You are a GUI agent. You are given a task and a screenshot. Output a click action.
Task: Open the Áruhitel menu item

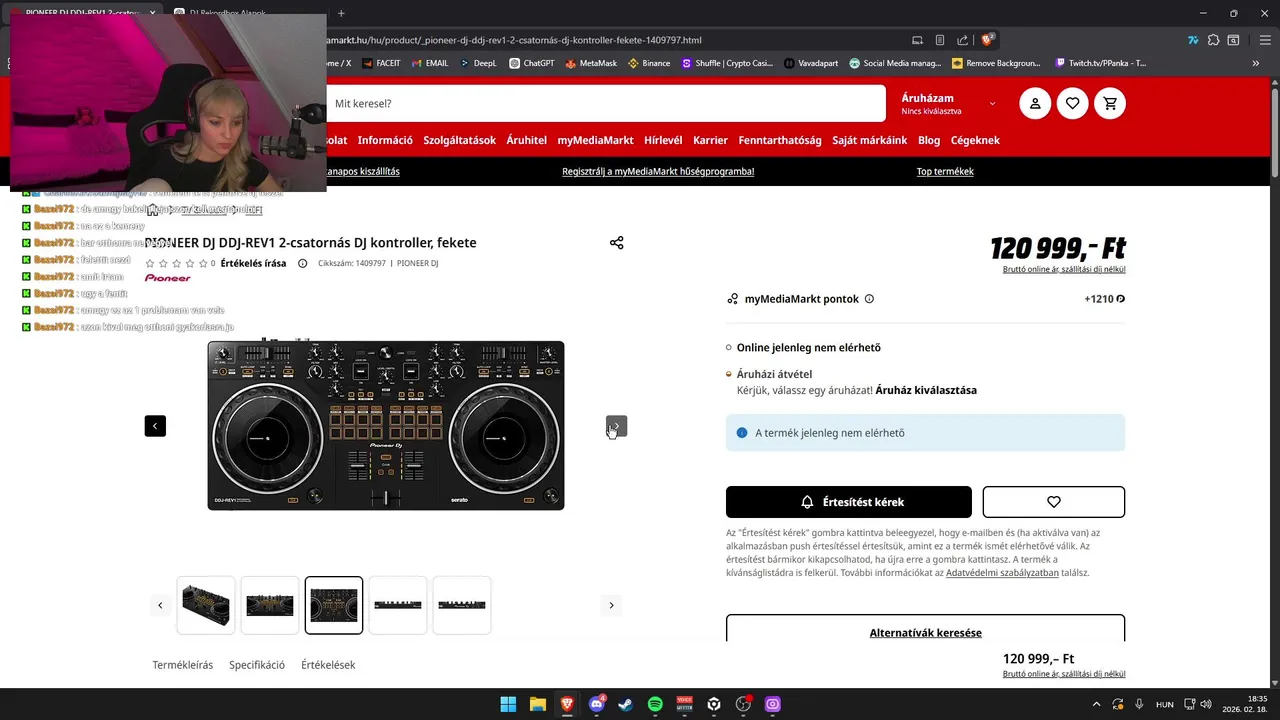tap(526, 140)
